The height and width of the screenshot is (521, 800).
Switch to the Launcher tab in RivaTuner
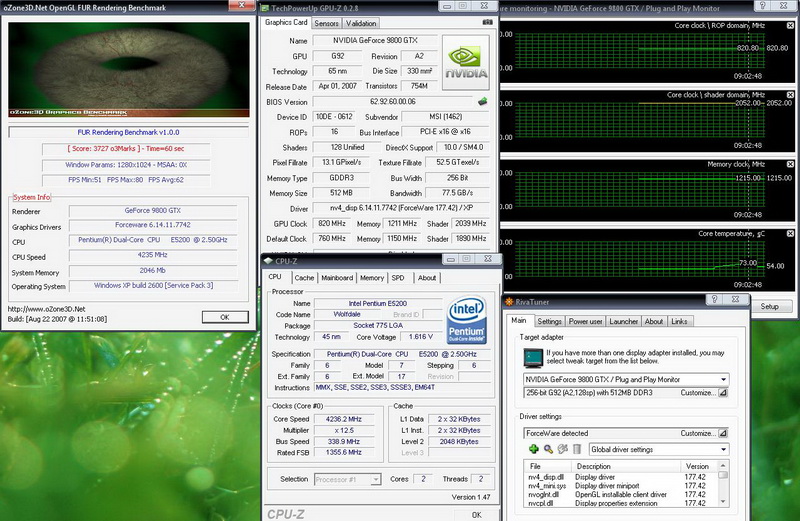623,321
